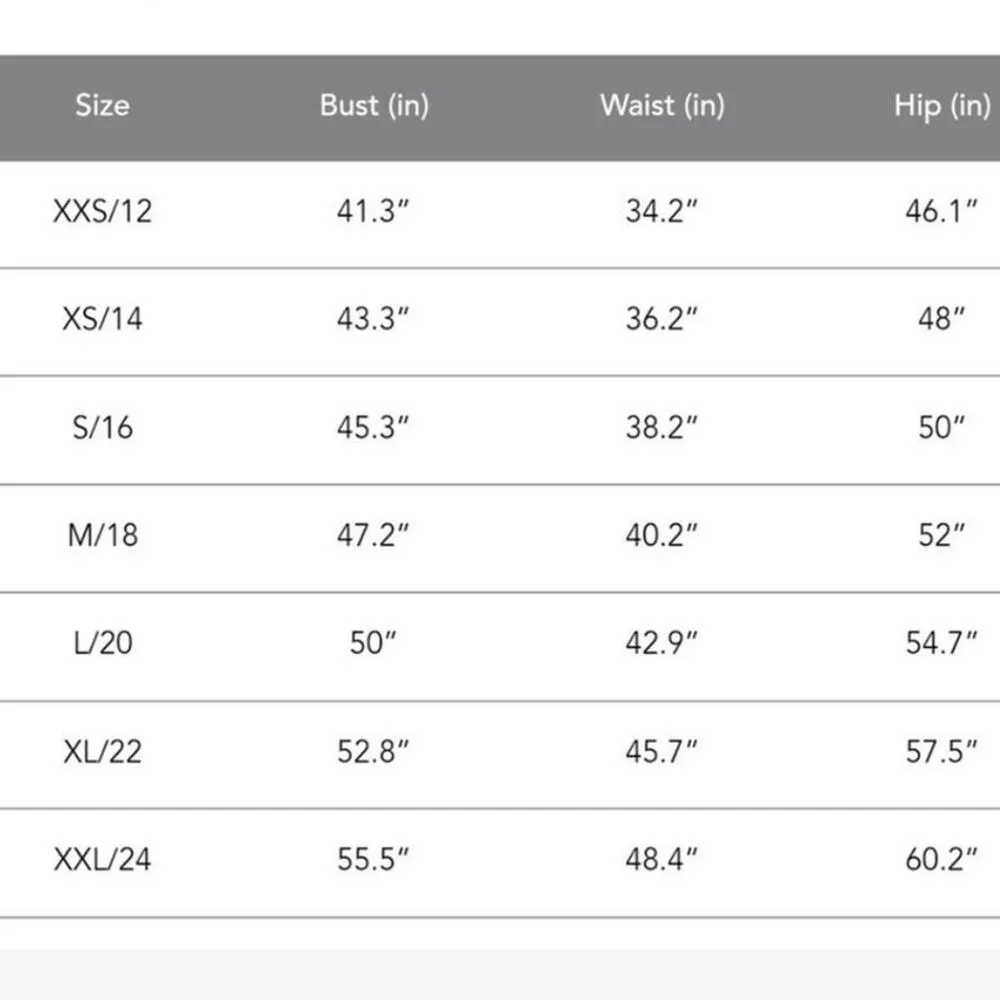This screenshot has width=1000, height=1000.
Task: Click the 60.2" hip measurement cell
Action: coord(941,859)
